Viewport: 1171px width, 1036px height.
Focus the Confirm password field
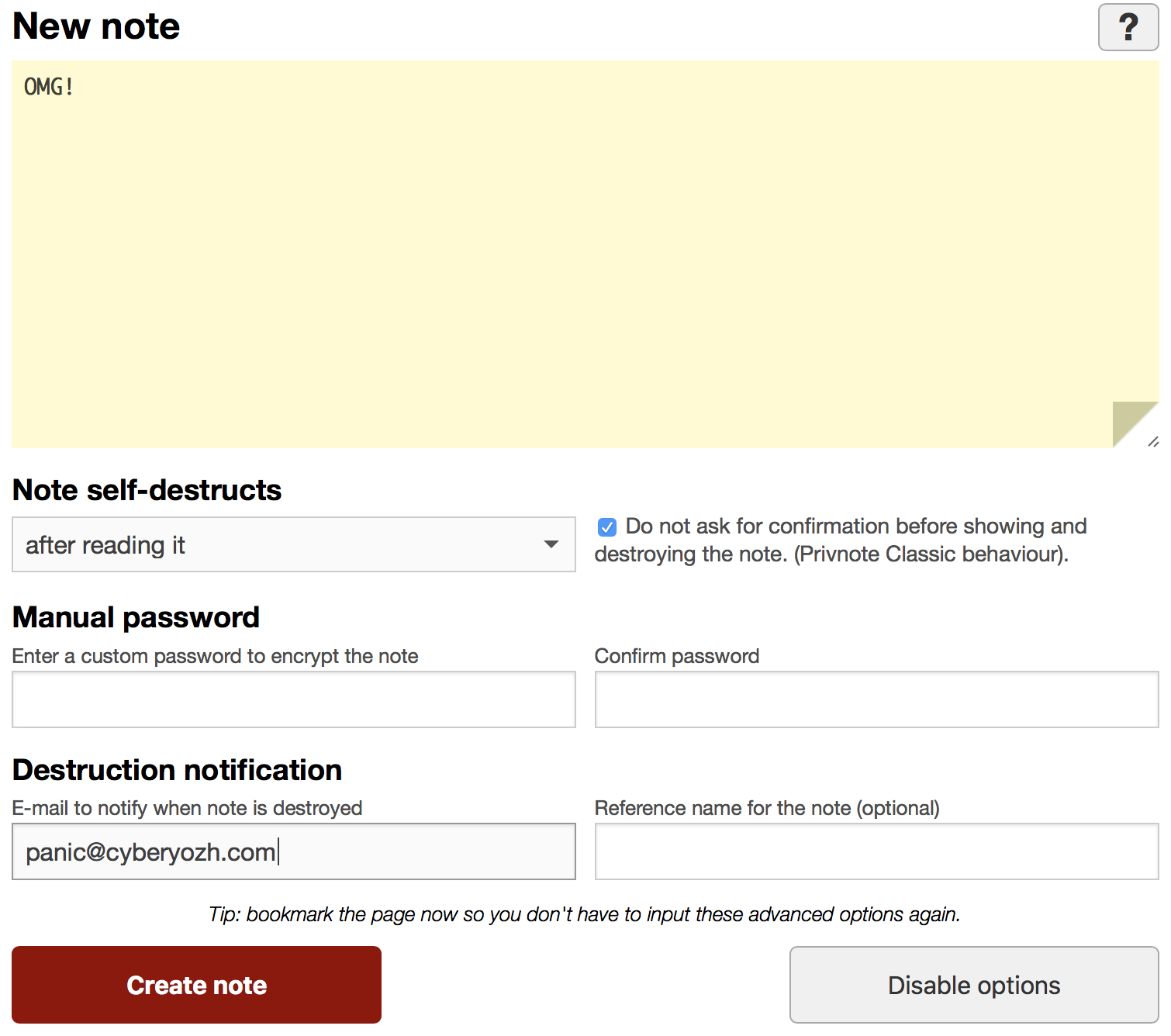(x=877, y=699)
